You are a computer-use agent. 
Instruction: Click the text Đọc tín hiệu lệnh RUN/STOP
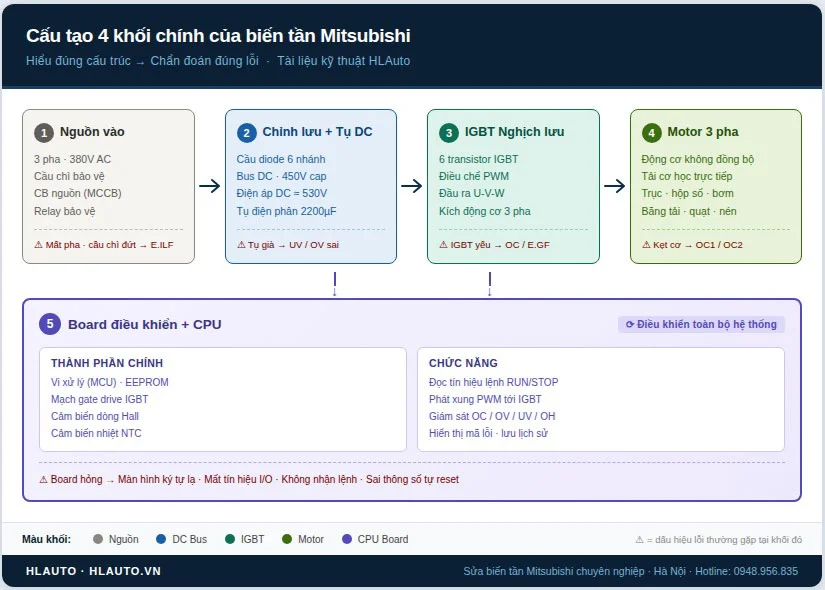(494, 382)
